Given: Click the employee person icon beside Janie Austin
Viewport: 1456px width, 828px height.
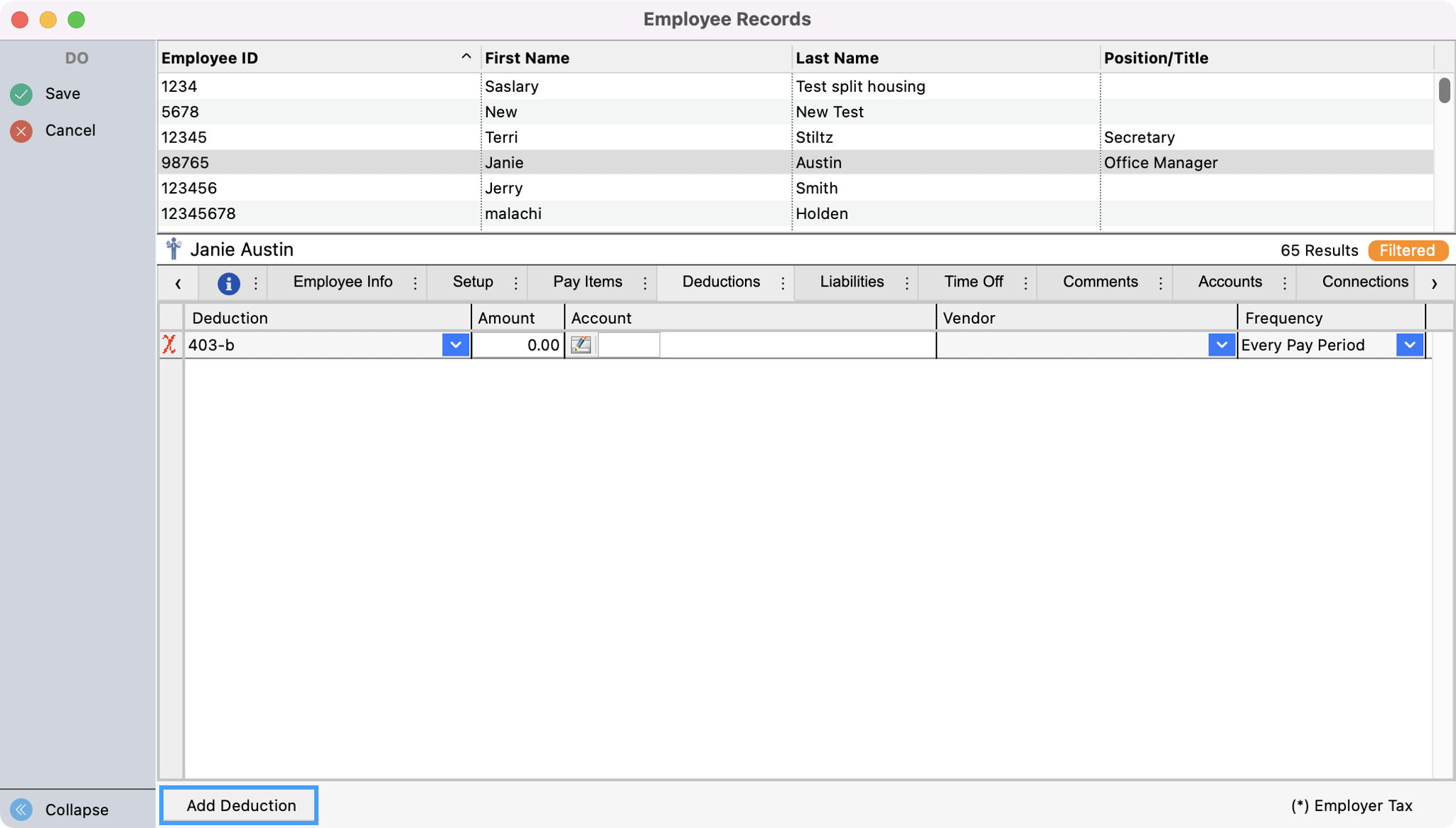Looking at the screenshot, I should pyautogui.click(x=173, y=250).
